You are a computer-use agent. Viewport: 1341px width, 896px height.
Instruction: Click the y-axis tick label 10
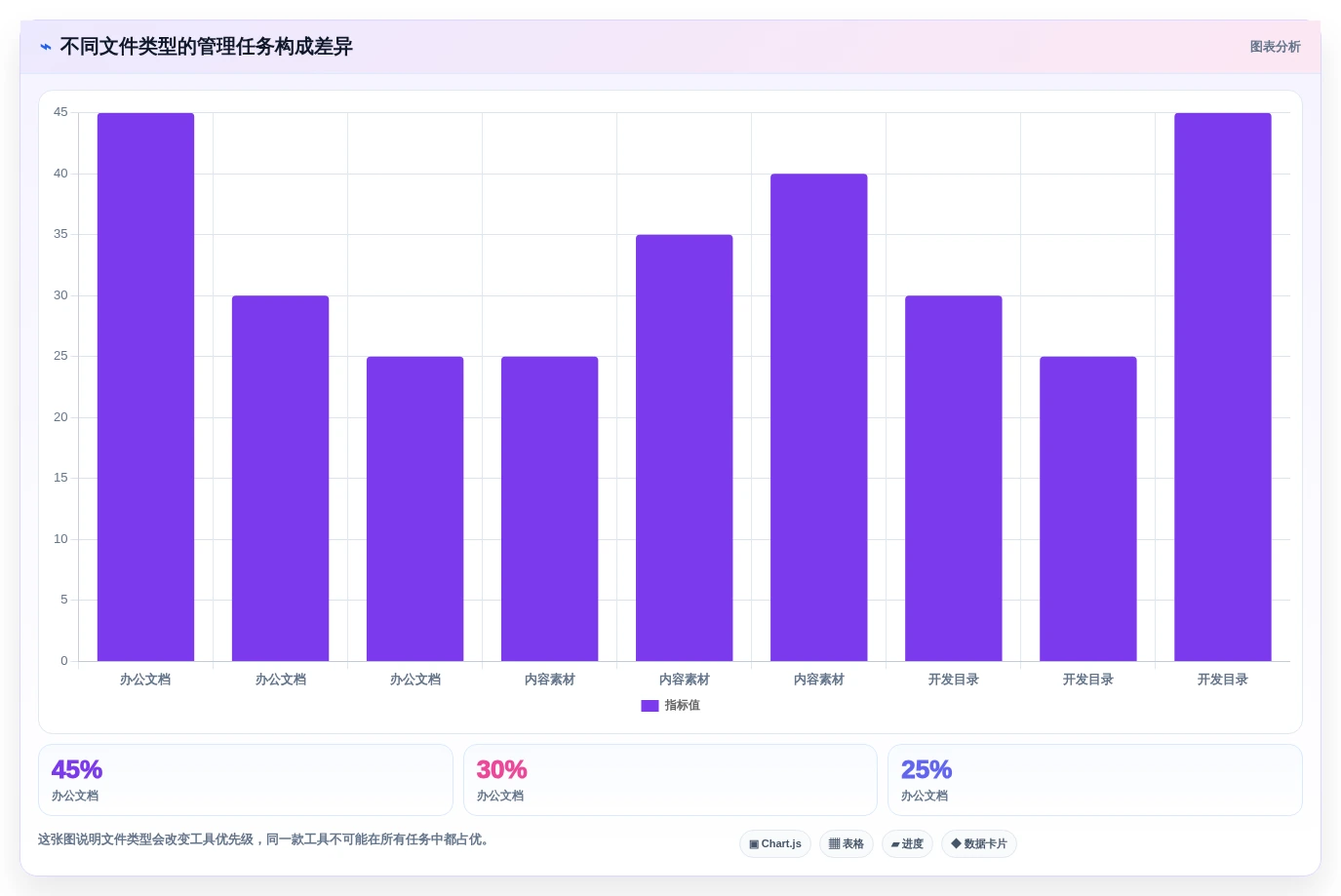tap(60, 539)
